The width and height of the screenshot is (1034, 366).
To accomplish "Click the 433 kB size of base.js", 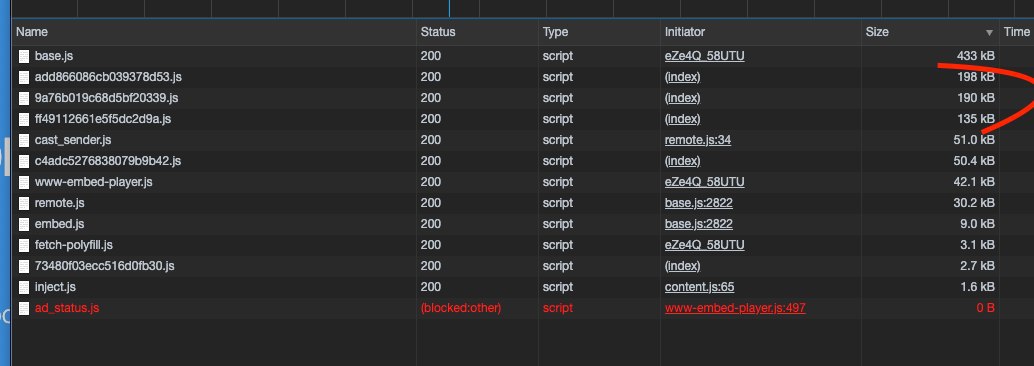I will [975, 56].
